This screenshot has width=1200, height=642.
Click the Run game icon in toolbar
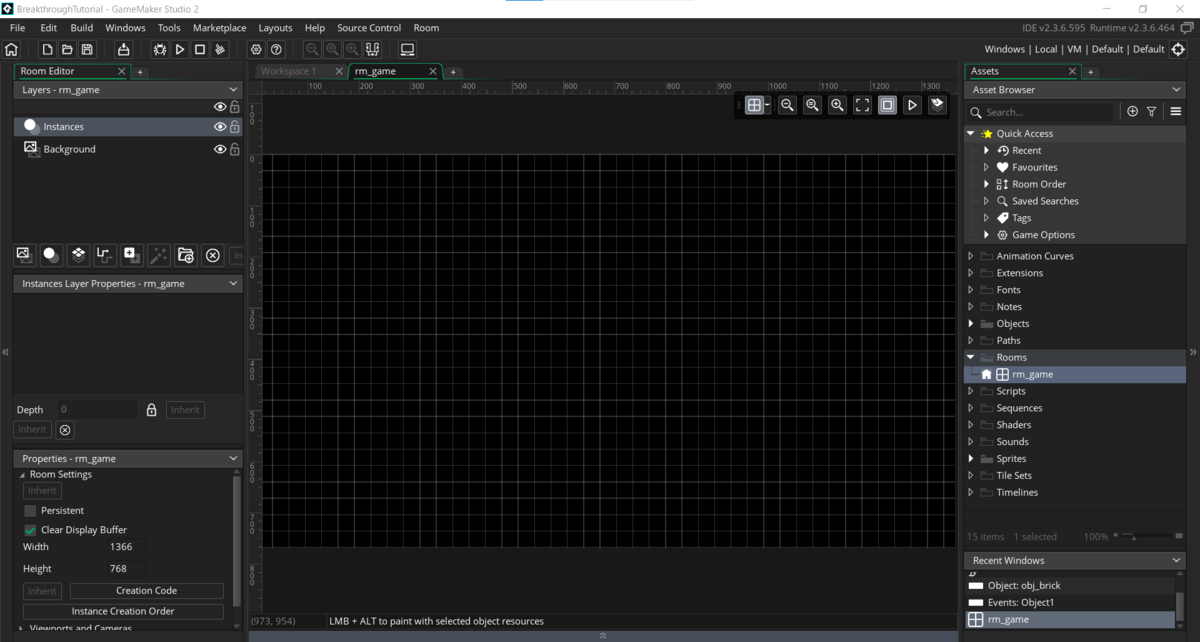click(x=180, y=48)
